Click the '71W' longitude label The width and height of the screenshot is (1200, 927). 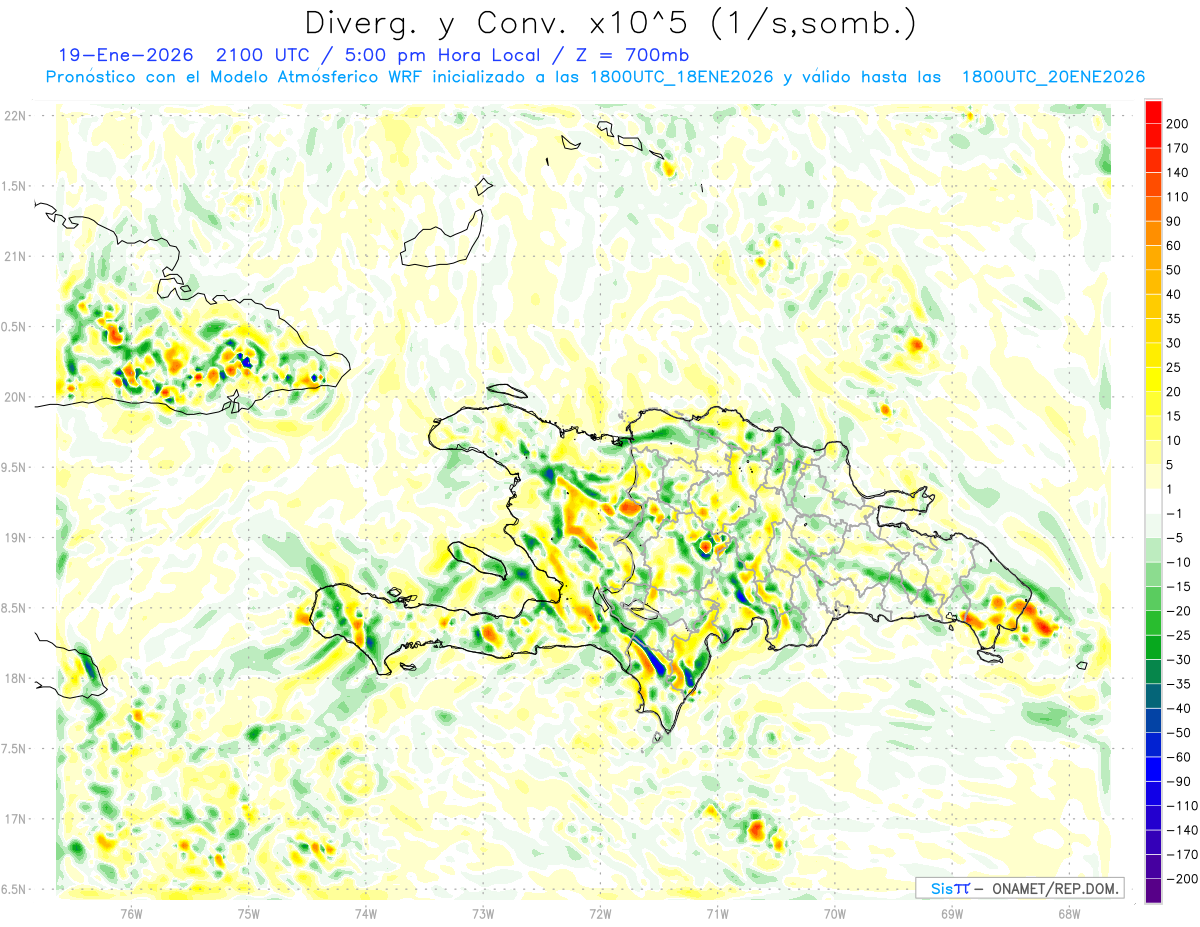click(x=717, y=914)
